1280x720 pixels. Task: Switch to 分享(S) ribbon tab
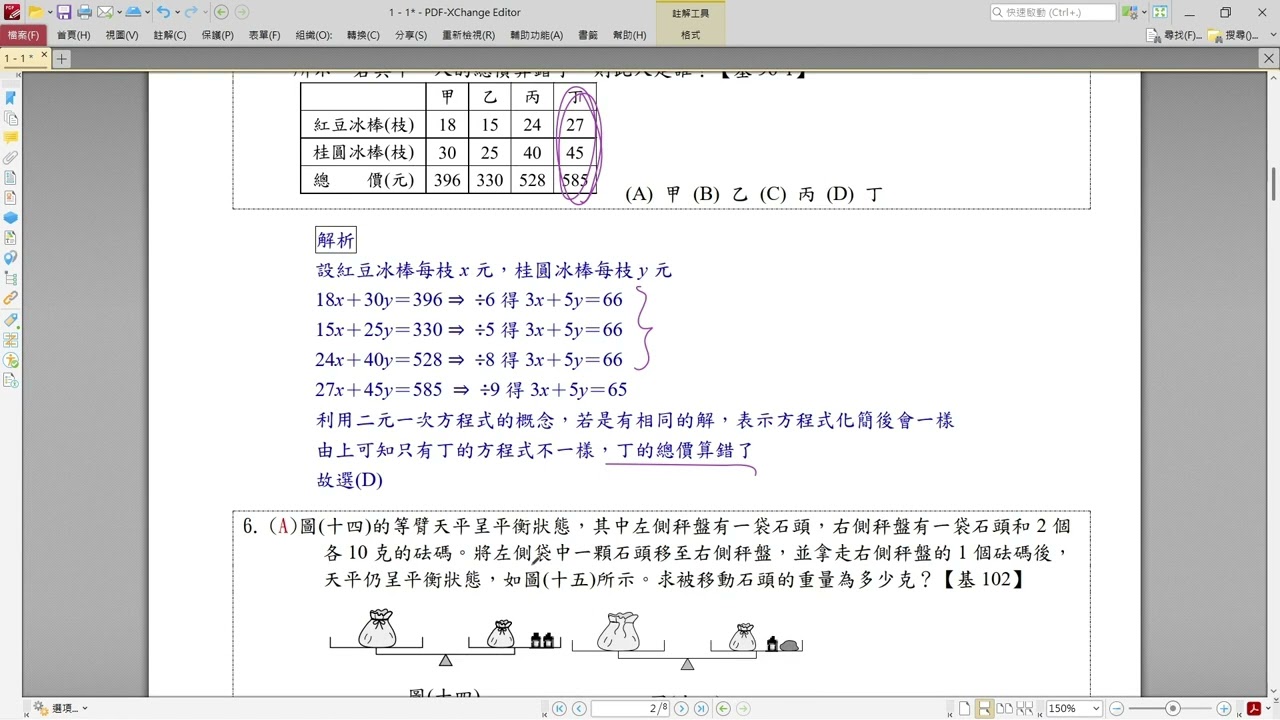coord(411,35)
